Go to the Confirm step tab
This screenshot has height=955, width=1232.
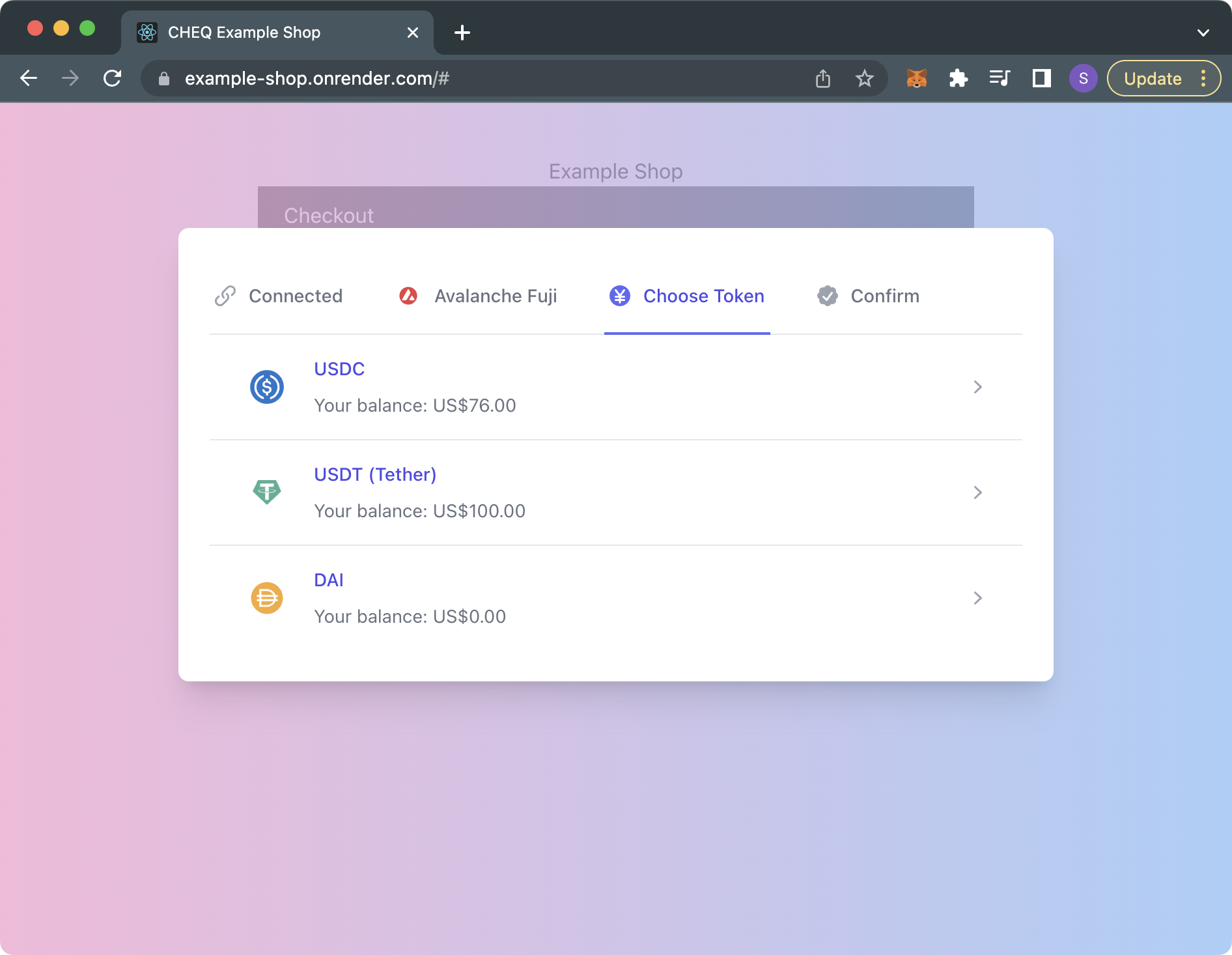868,296
